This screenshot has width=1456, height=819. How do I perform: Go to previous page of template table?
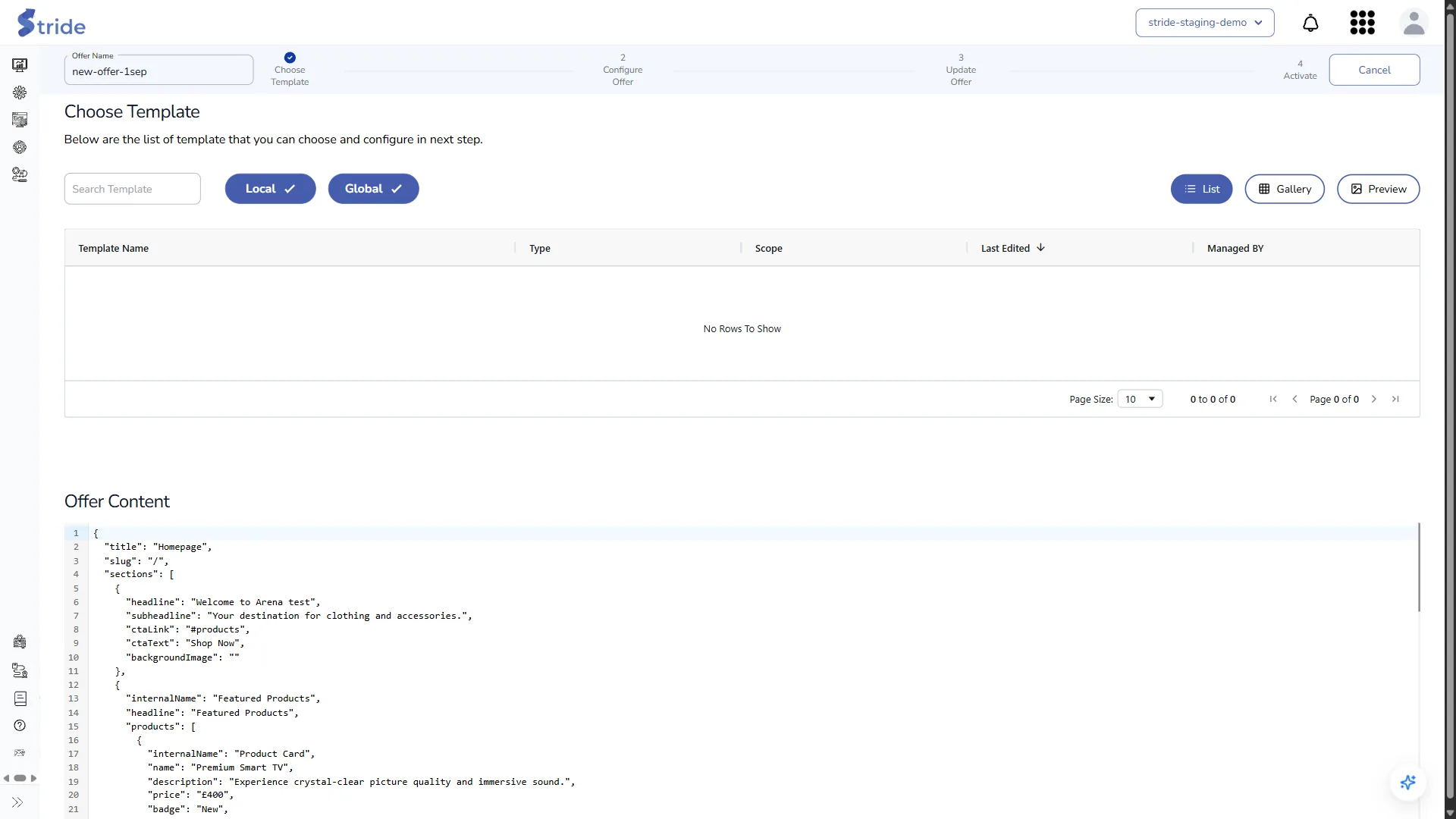coord(1294,399)
